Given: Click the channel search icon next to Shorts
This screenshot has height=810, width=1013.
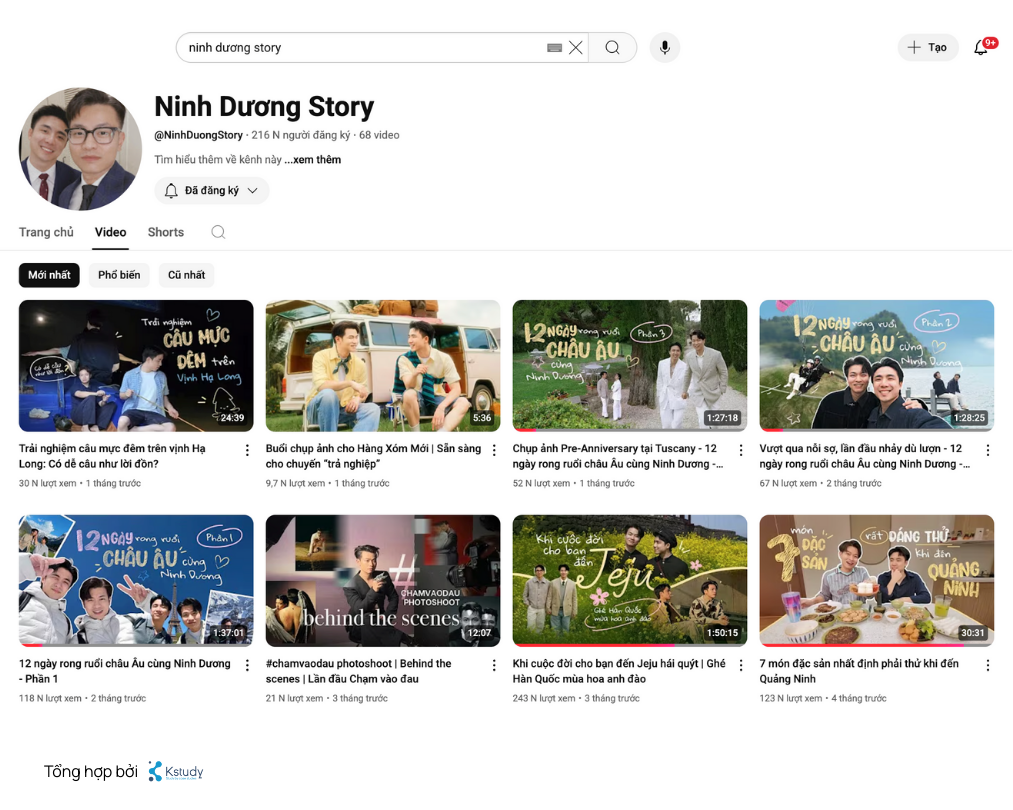Looking at the screenshot, I should (217, 232).
